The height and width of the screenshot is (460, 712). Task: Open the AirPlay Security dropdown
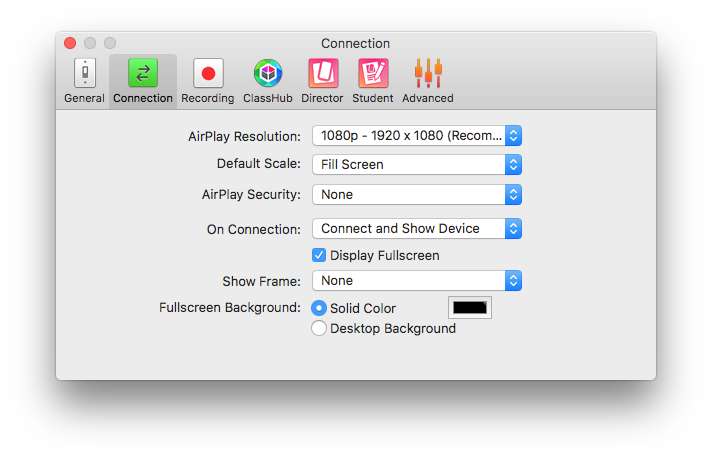click(417, 194)
